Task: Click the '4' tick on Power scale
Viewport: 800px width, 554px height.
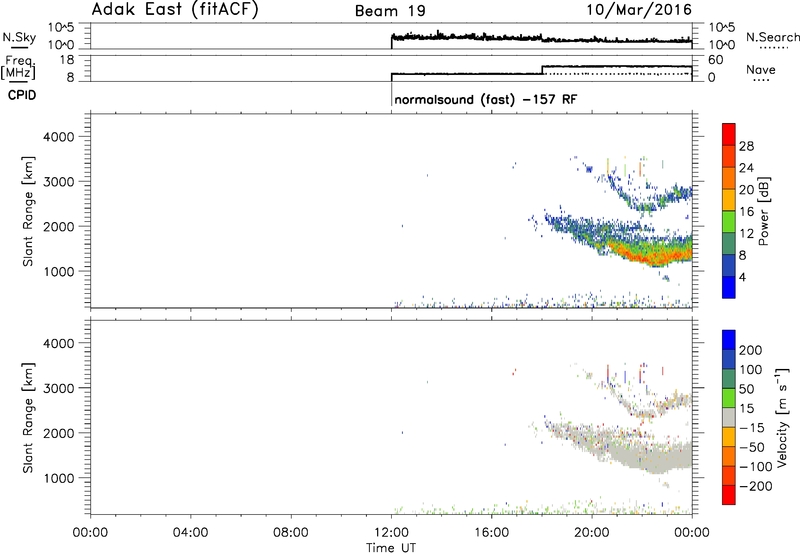Action: click(x=742, y=277)
